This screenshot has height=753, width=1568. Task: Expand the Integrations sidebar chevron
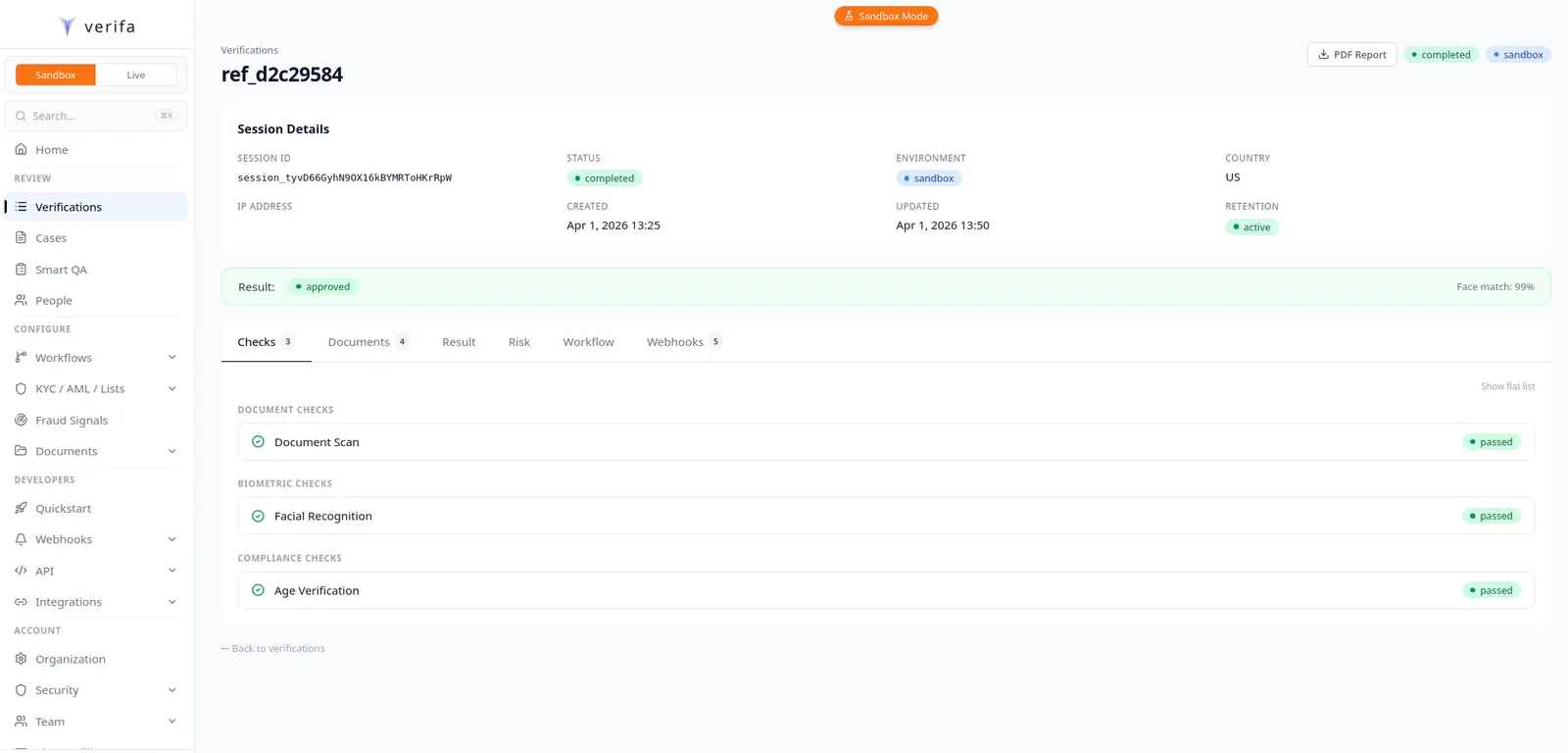(x=172, y=602)
